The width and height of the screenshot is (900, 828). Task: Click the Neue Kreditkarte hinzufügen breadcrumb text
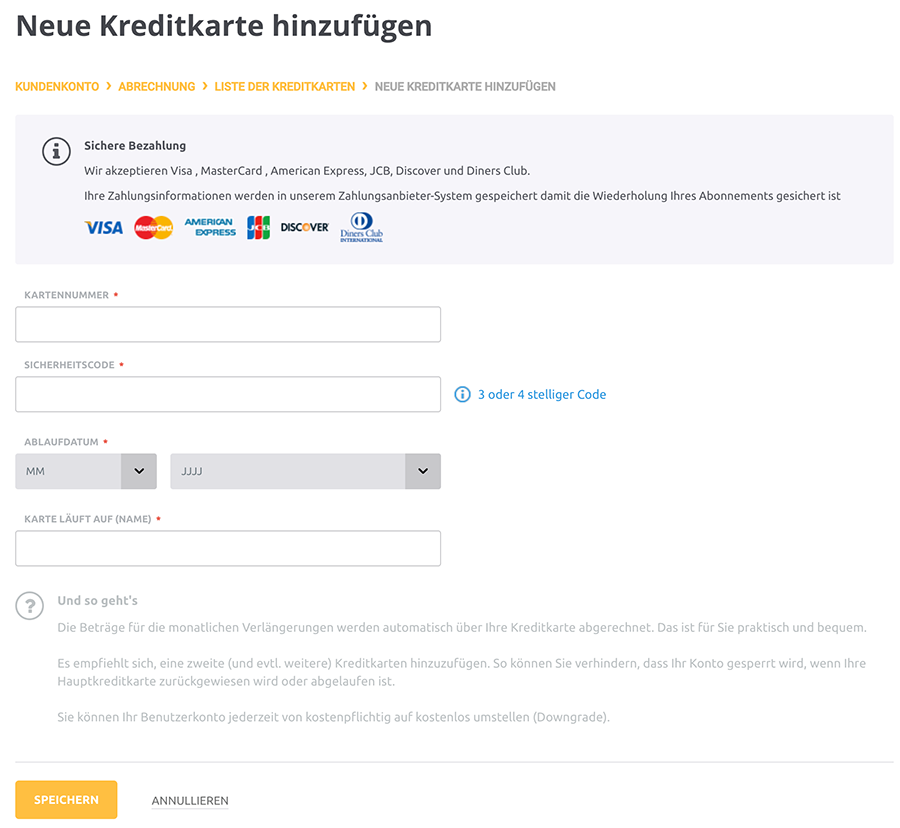tap(465, 87)
